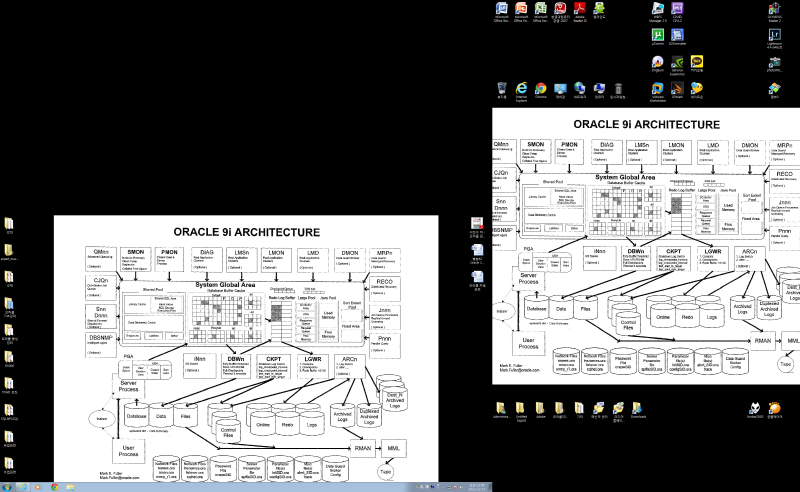Open the File Explorer taskbar icon
This screenshot has height=492, width=800.
[x=70, y=487]
